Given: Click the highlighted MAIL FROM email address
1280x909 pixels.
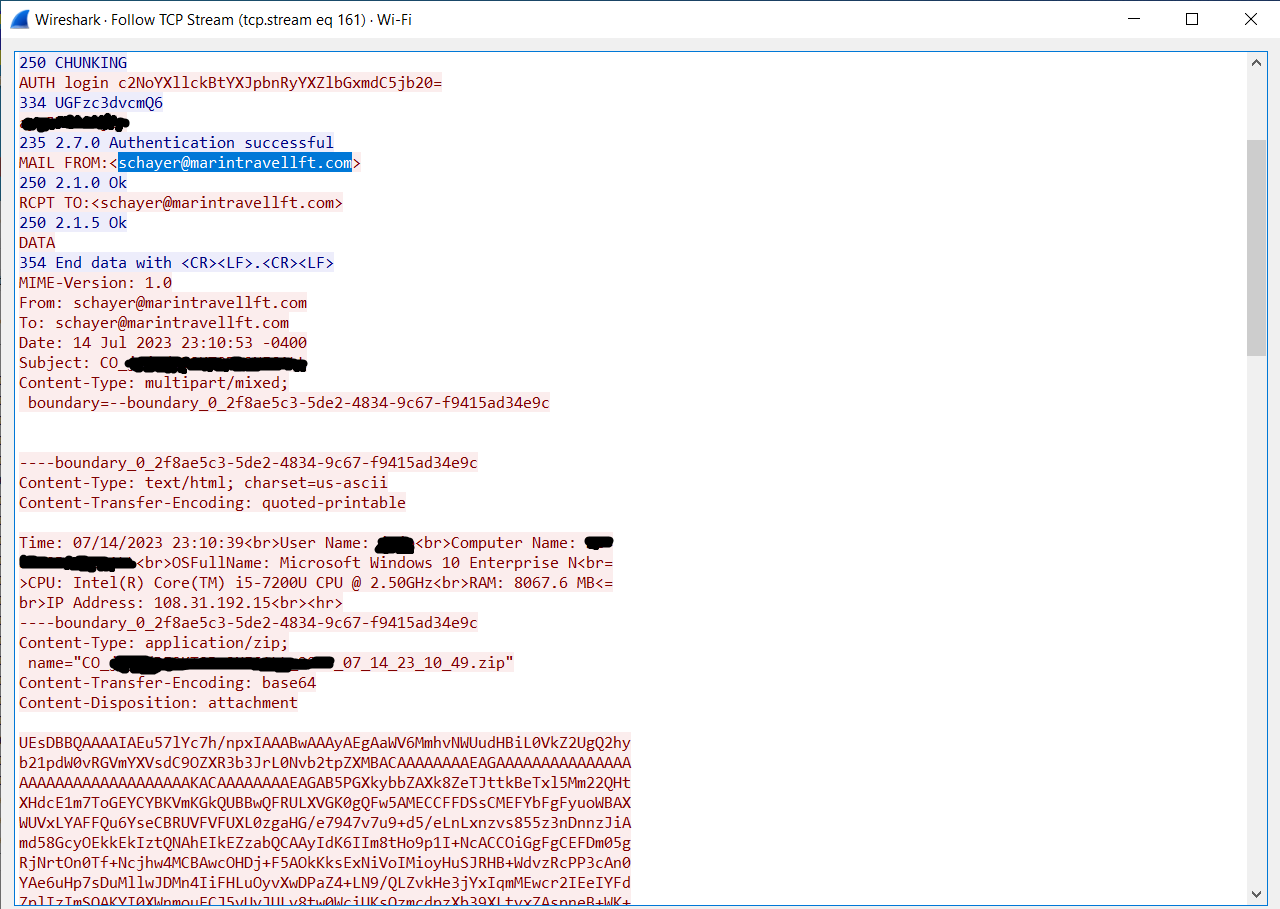Looking at the screenshot, I should pyautogui.click(x=235, y=163).
